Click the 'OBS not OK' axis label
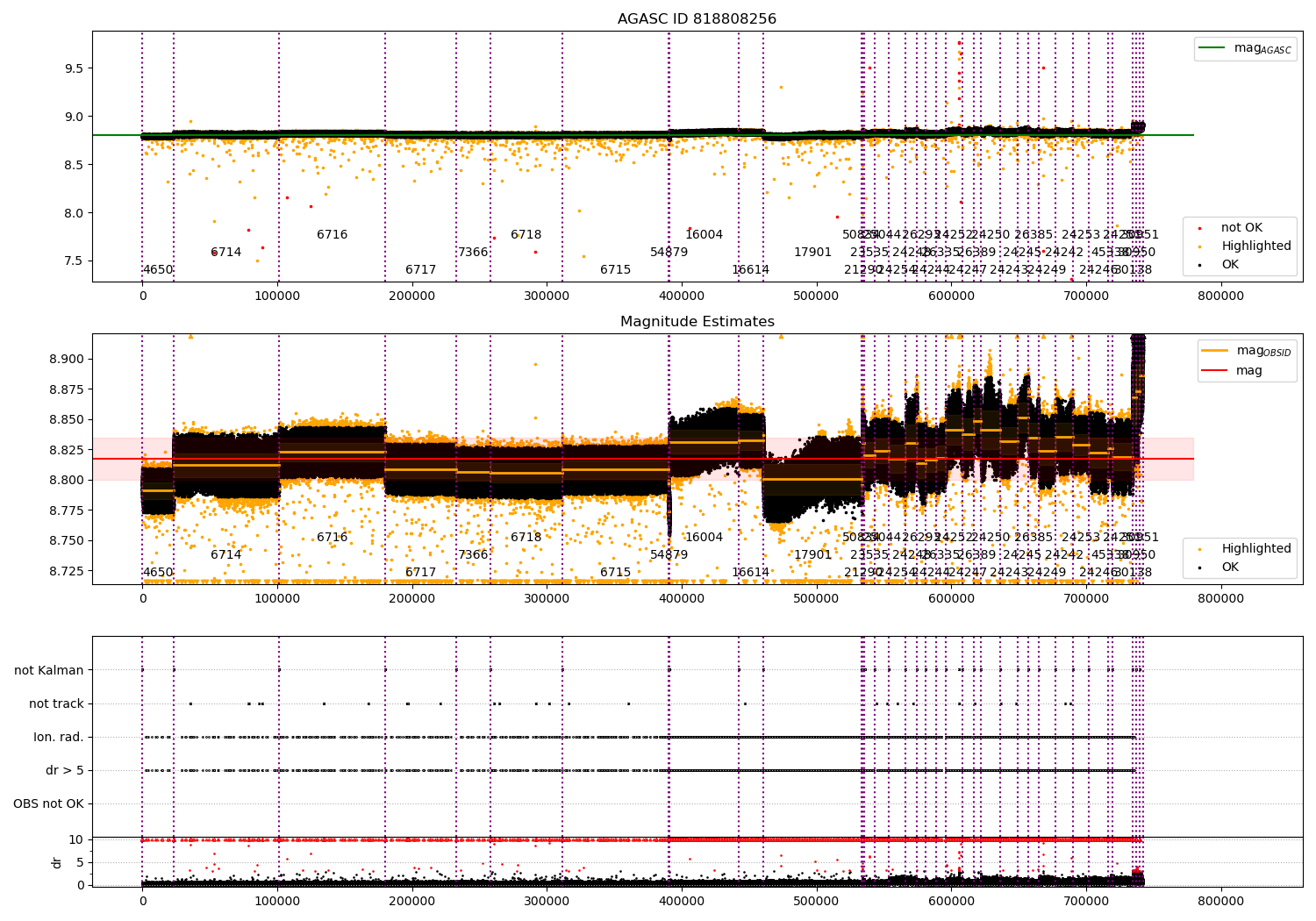Screen dimensions: 1316x921 pyautogui.click(x=48, y=804)
